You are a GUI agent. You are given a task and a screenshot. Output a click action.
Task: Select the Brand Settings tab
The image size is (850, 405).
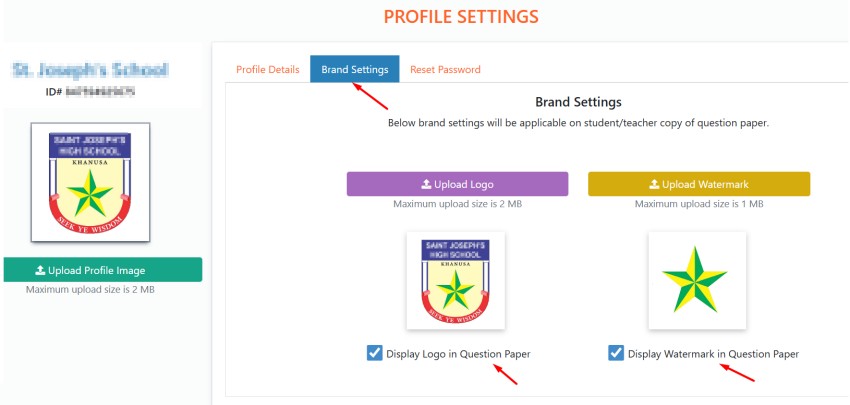tap(355, 70)
